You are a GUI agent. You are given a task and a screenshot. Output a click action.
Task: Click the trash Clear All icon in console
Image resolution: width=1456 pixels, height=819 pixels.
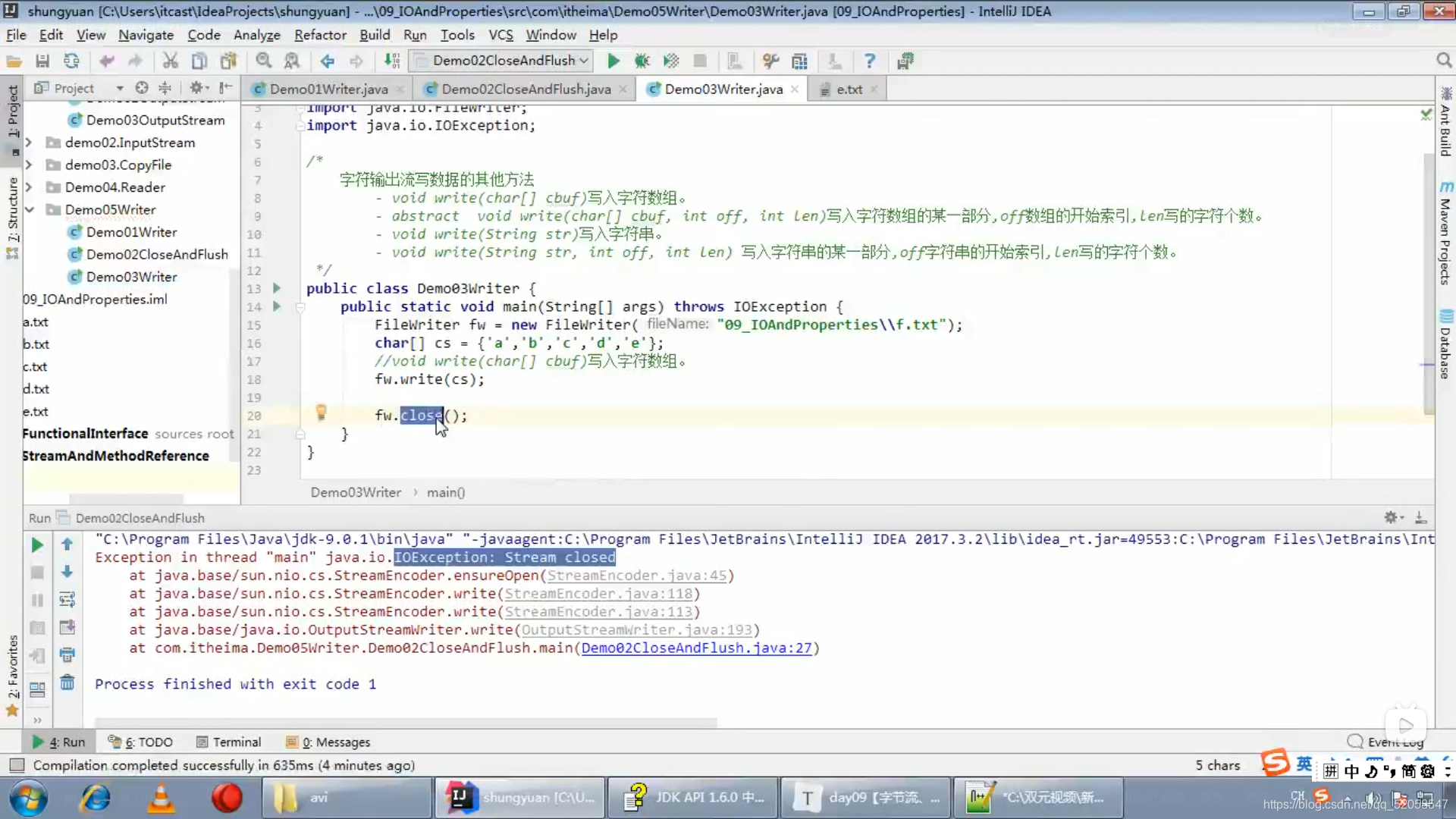[x=67, y=682]
